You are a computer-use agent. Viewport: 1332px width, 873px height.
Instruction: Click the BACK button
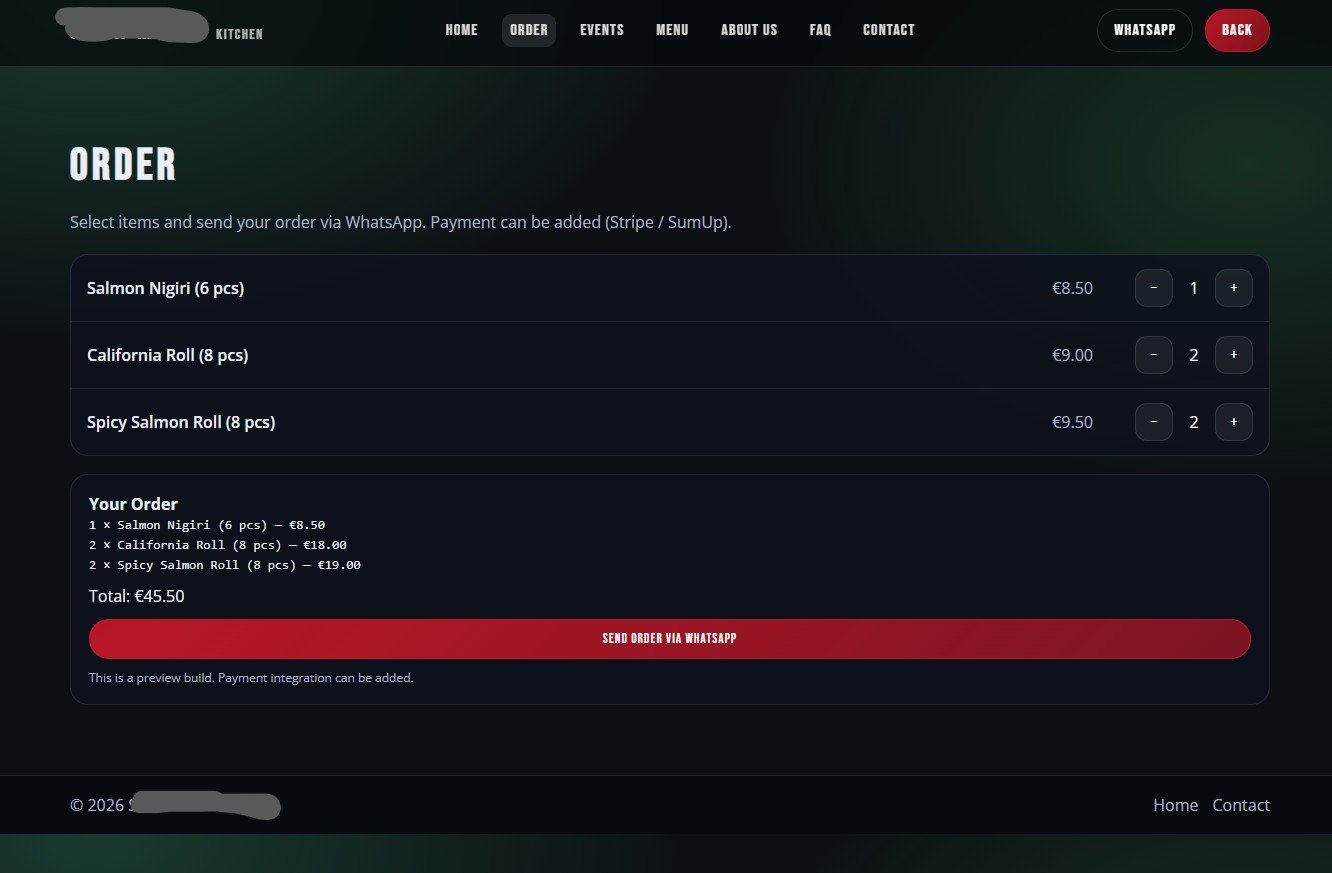pos(1237,30)
